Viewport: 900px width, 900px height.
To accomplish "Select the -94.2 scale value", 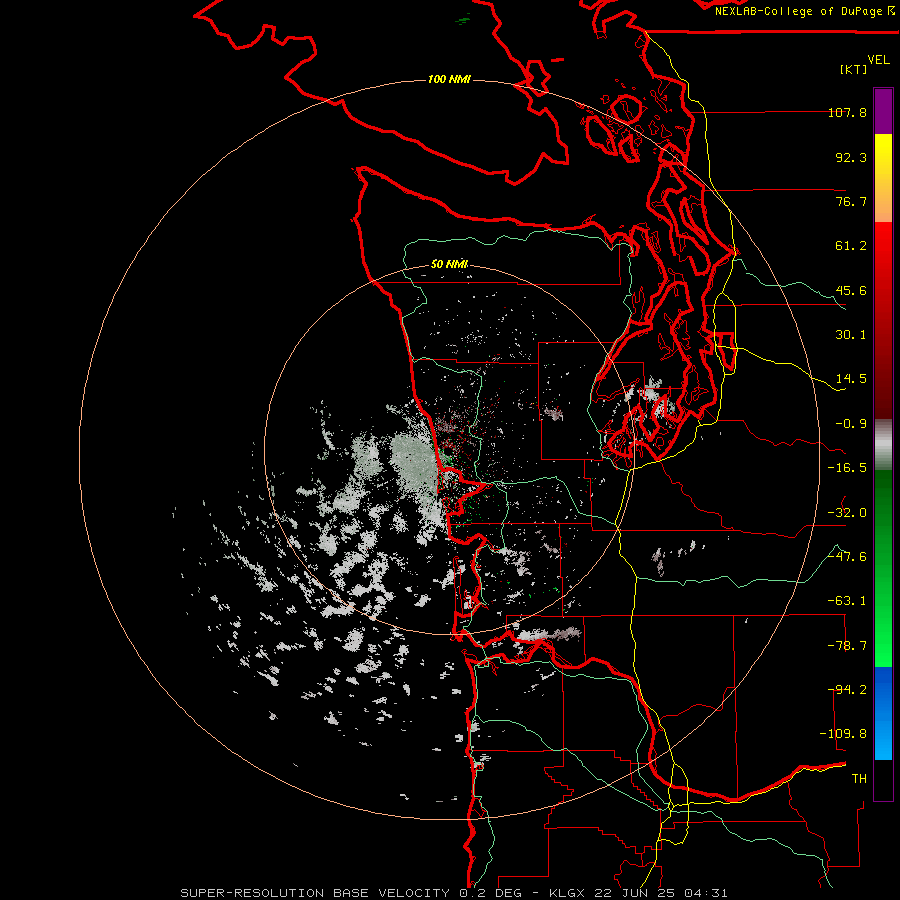I will pos(847,690).
